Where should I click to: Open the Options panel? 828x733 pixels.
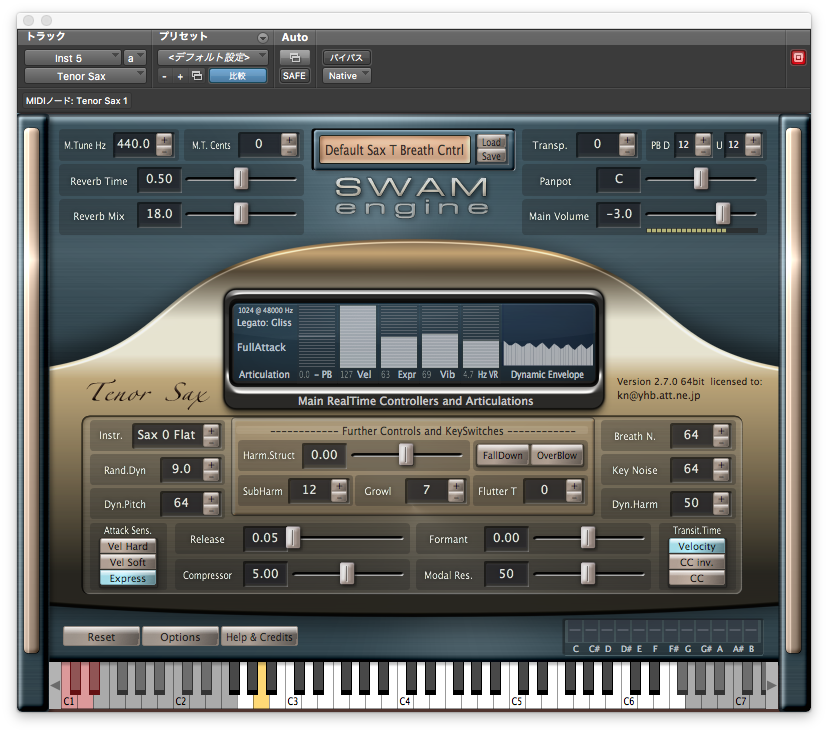(180, 637)
